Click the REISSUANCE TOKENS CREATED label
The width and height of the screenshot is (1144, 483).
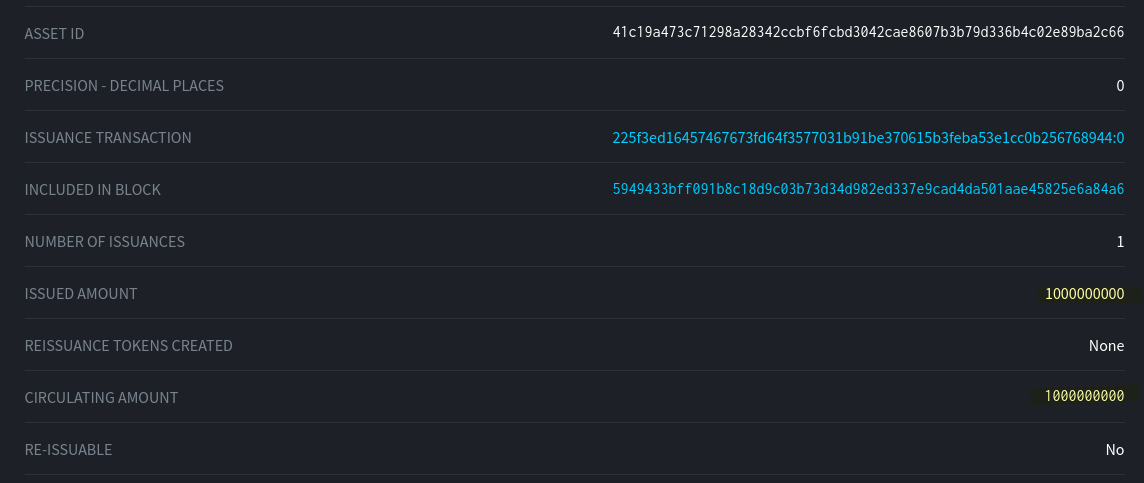tap(128, 346)
